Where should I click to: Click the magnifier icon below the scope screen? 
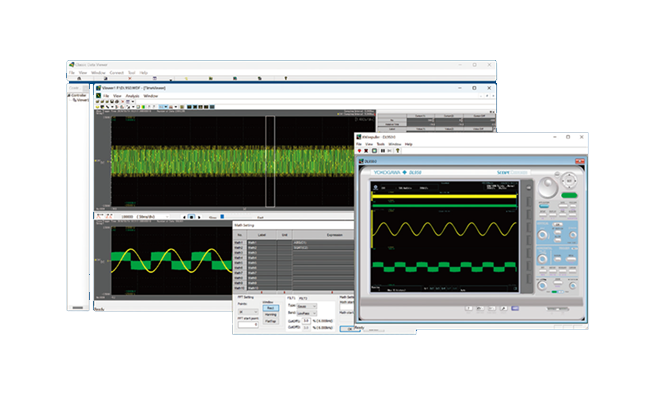pyautogui.click(x=503, y=308)
